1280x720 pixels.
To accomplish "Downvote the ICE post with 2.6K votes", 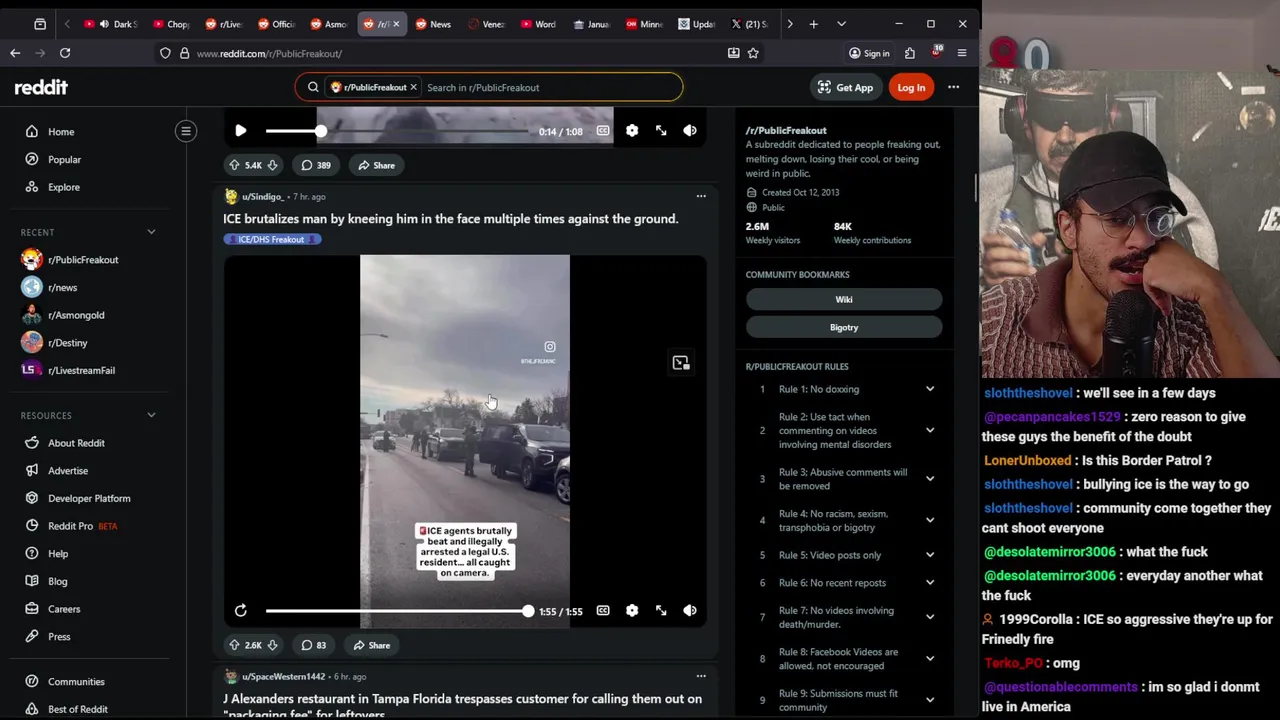I will [272, 645].
